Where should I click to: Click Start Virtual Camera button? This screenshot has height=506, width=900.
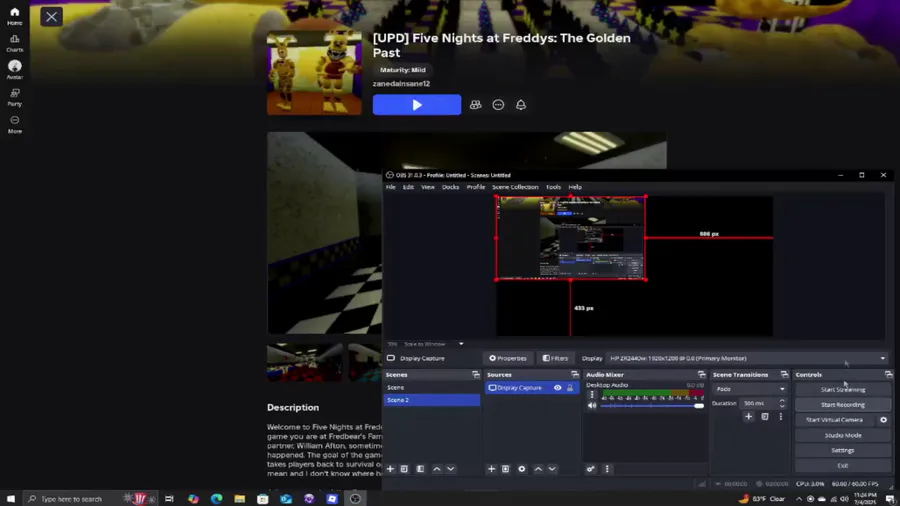(835, 420)
